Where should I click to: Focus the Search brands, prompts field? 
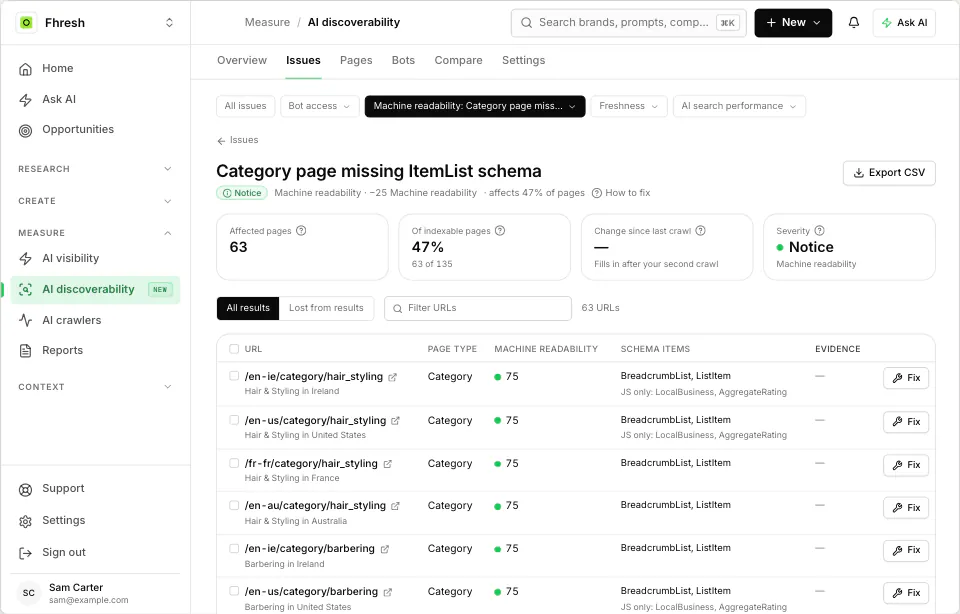click(629, 23)
